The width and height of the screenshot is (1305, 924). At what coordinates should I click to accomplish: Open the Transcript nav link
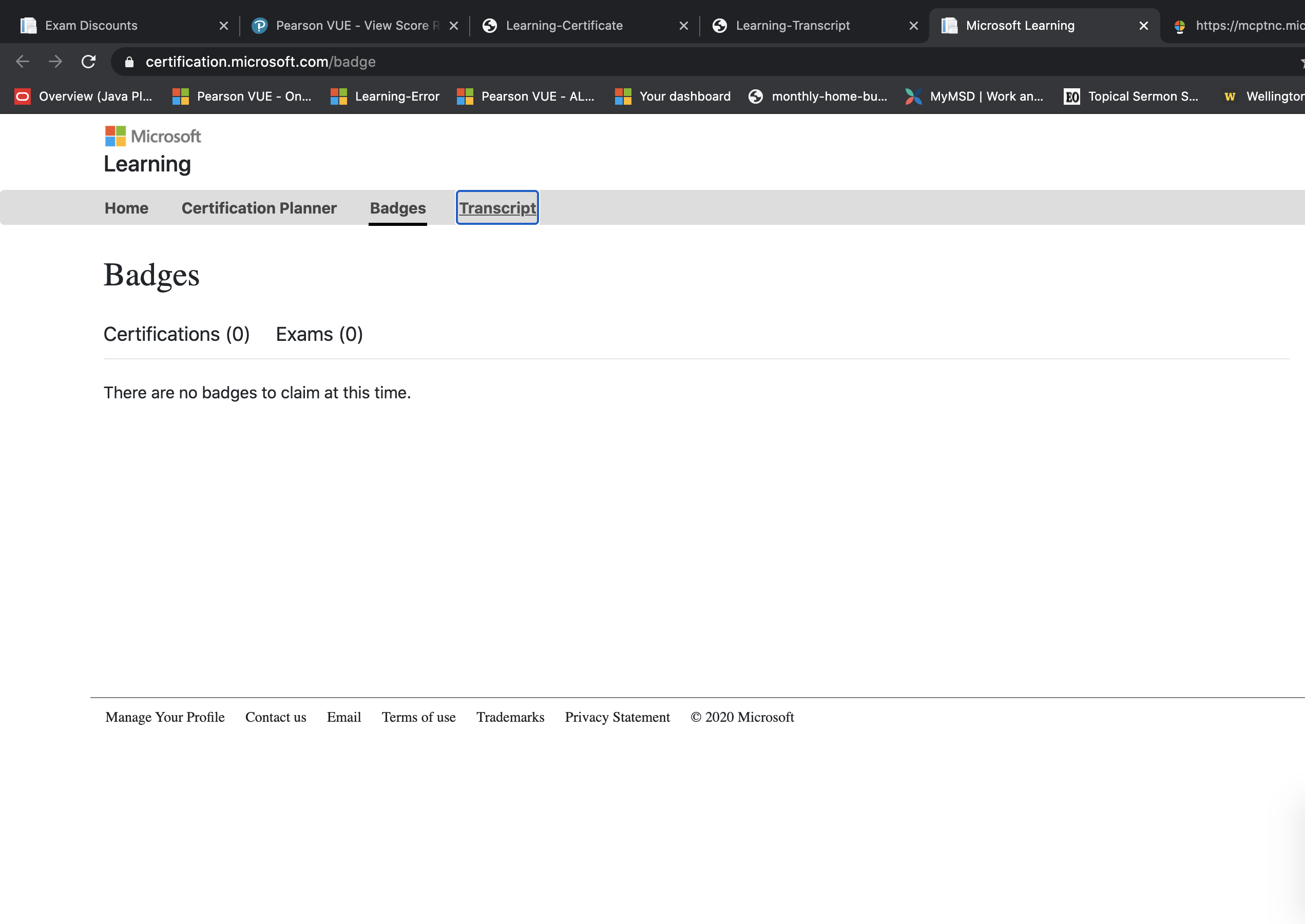point(497,208)
